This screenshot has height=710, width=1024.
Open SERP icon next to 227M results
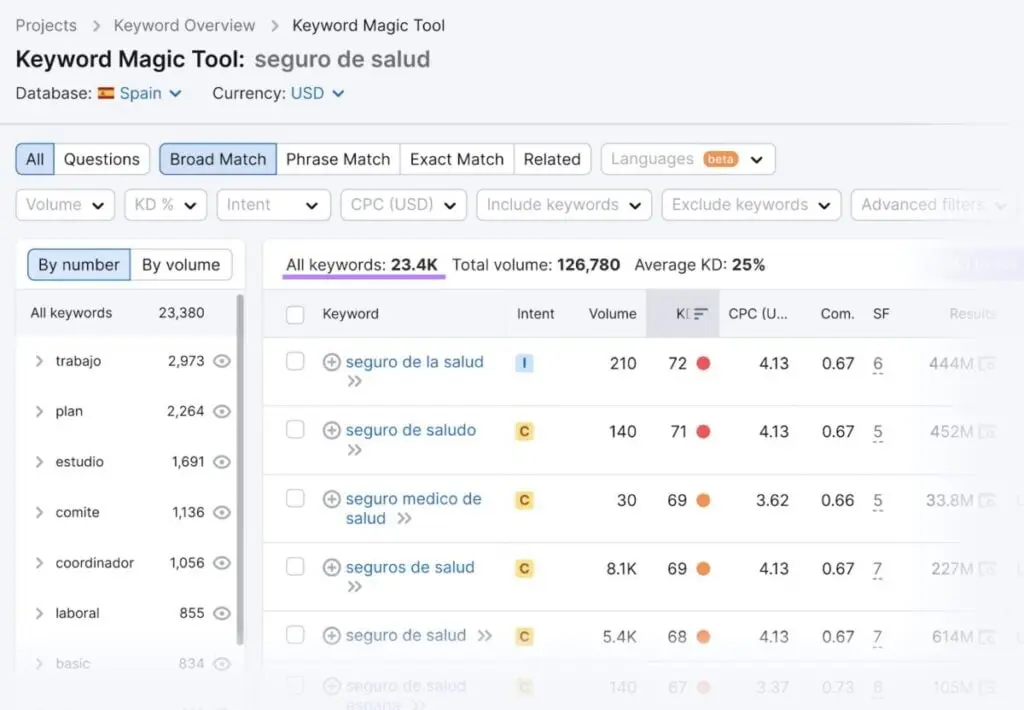click(x=987, y=569)
